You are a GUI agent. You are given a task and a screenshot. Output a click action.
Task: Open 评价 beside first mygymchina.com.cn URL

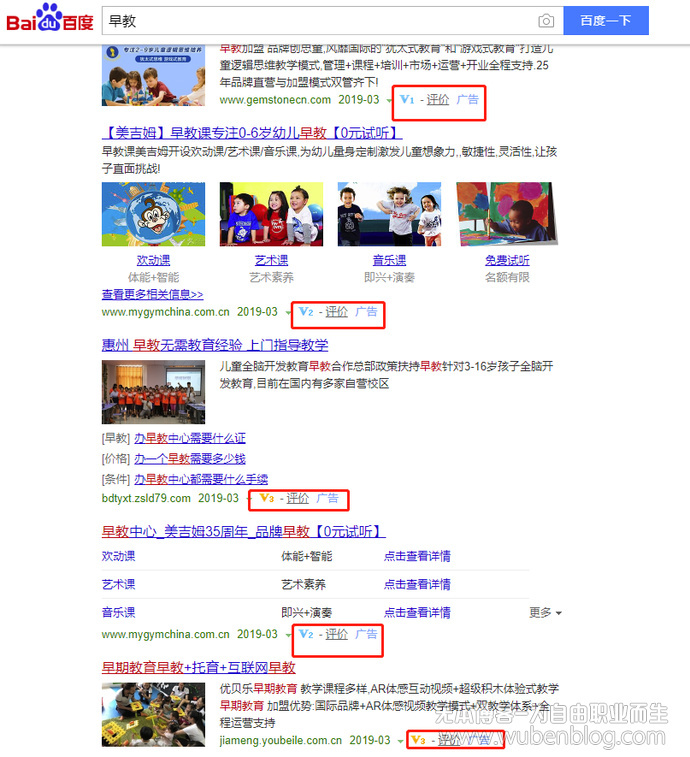336,312
